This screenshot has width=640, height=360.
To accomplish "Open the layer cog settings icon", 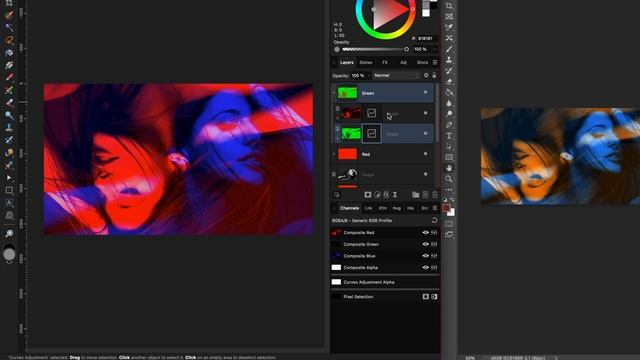I will (426, 76).
